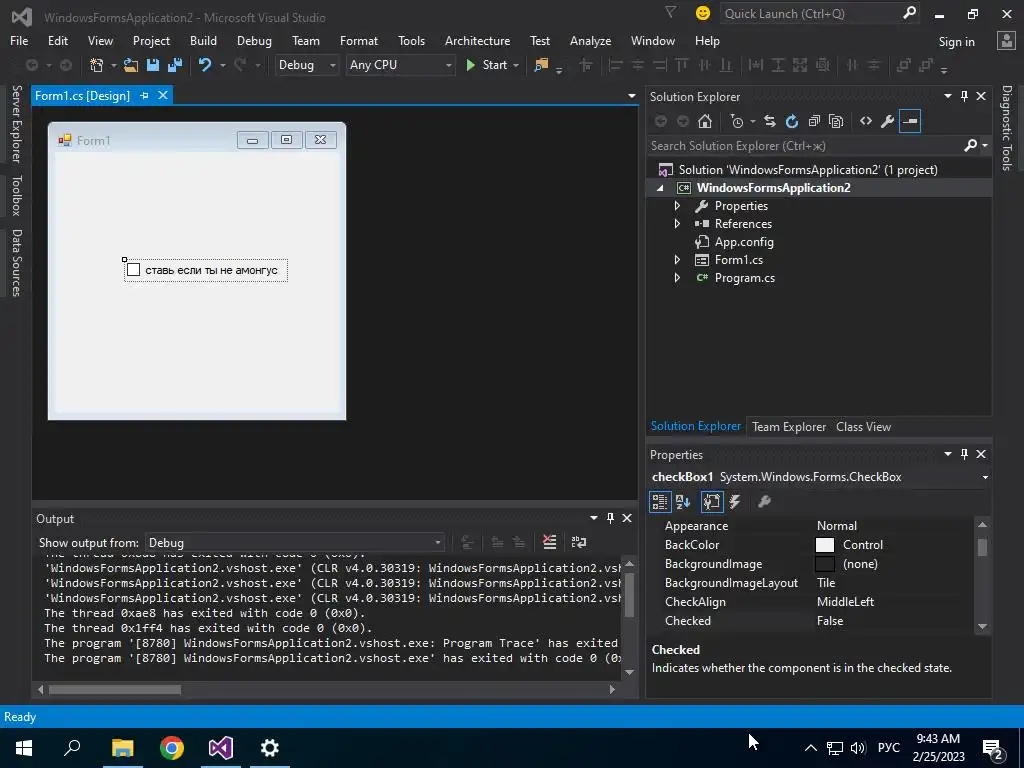Image resolution: width=1024 pixels, height=768 pixels.
Task: Switch to the Team Explorer tab
Action: (789, 426)
